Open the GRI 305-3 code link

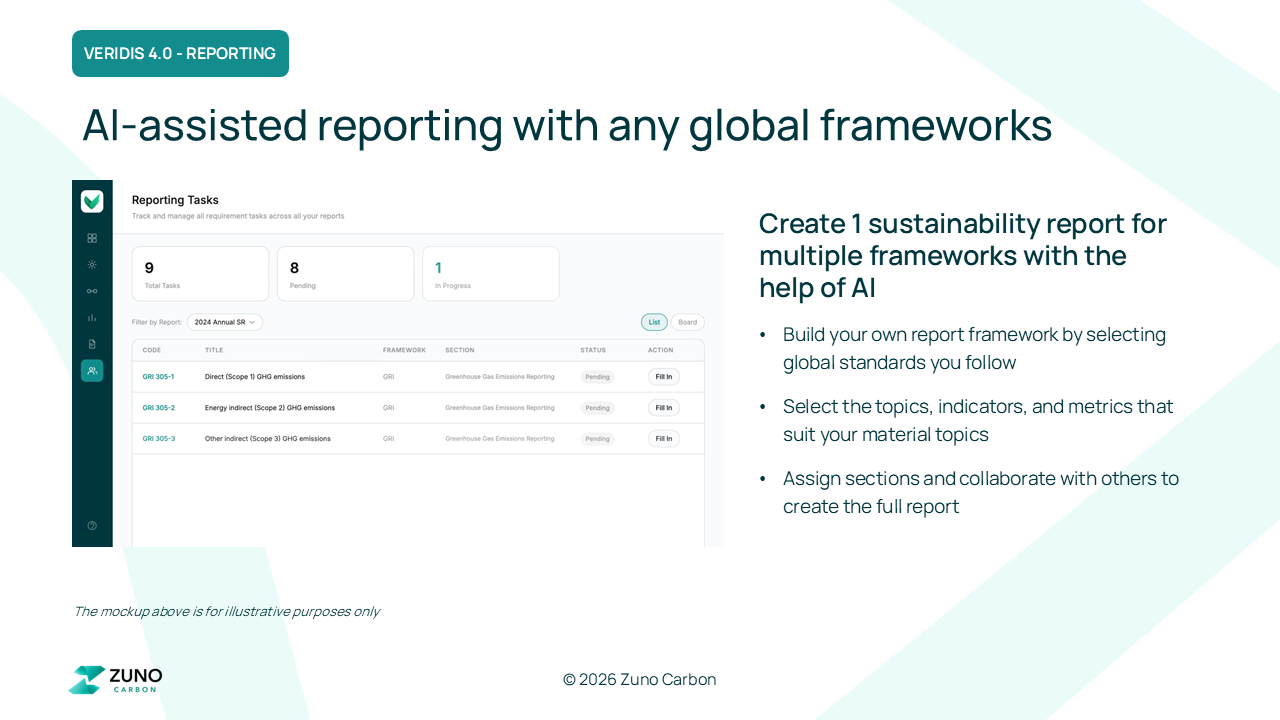tap(158, 439)
